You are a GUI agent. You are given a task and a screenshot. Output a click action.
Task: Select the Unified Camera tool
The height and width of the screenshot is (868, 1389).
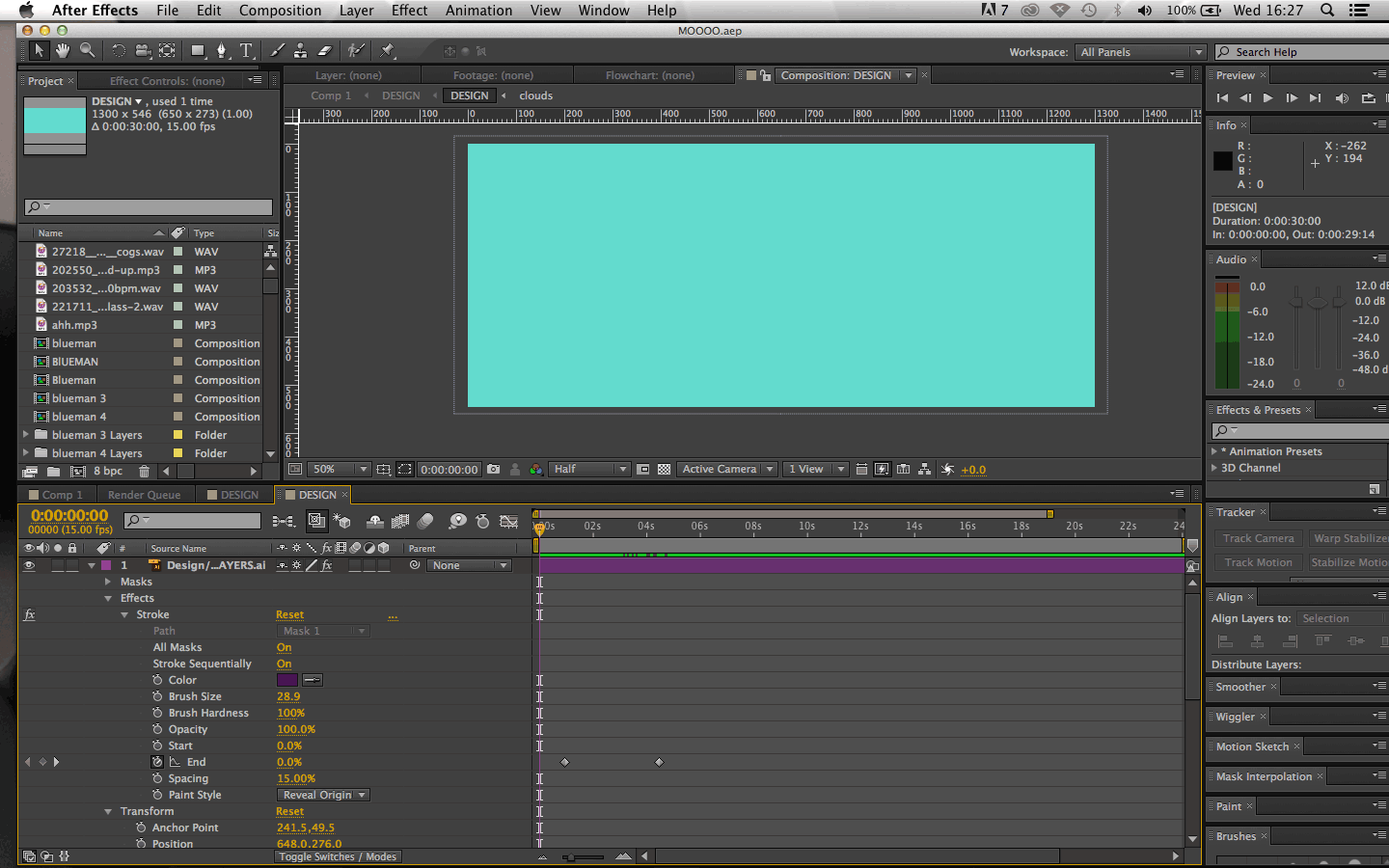point(143,50)
